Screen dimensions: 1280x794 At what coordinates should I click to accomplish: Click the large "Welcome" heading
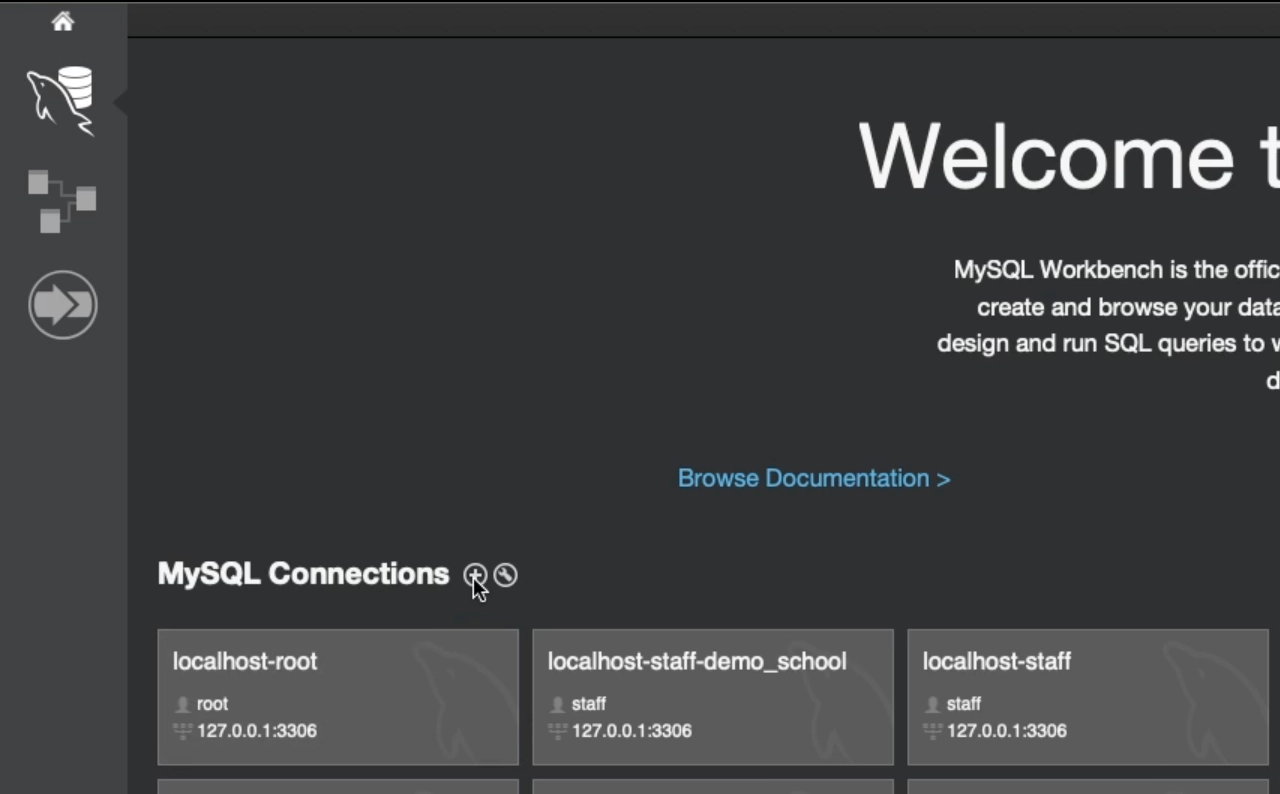tap(1045, 156)
